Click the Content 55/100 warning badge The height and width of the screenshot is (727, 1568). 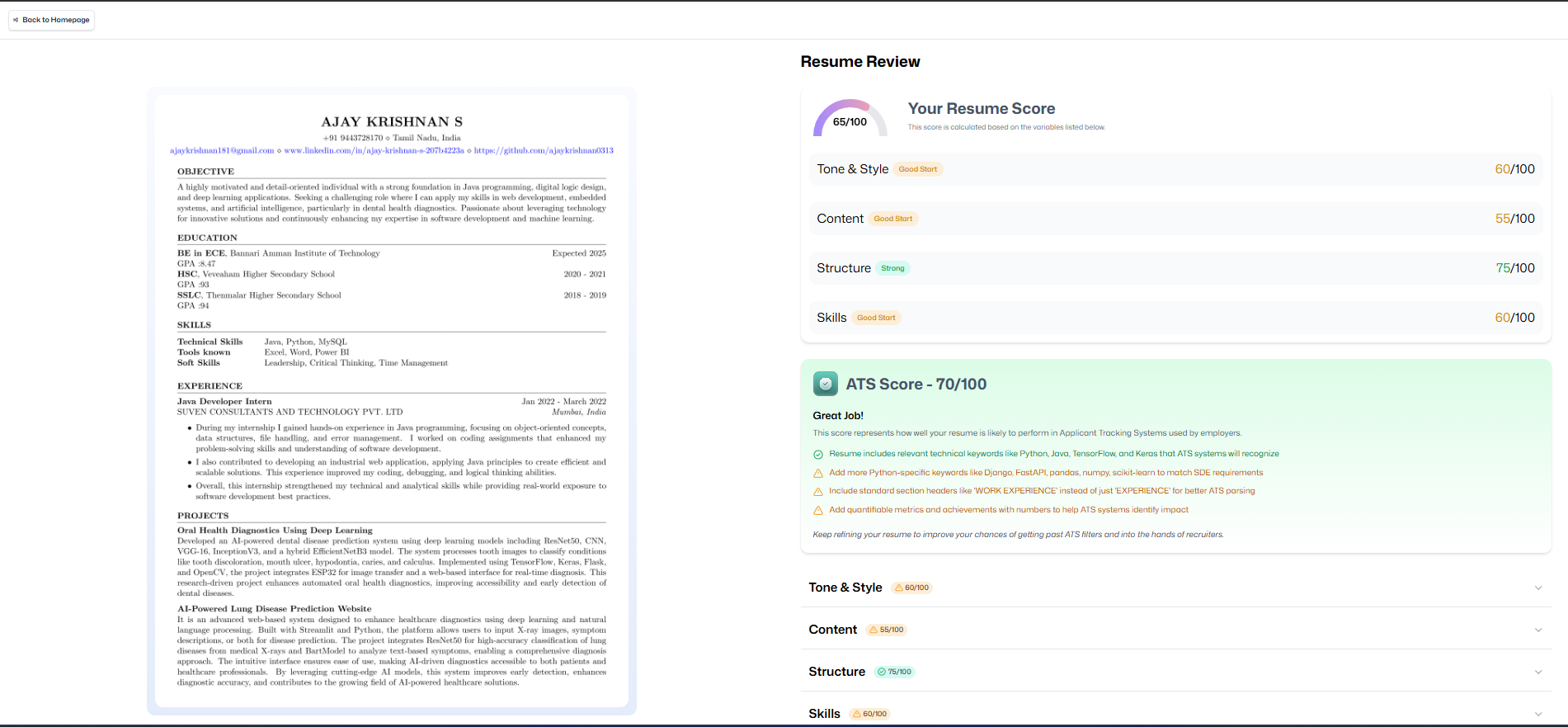click(887, 630)
